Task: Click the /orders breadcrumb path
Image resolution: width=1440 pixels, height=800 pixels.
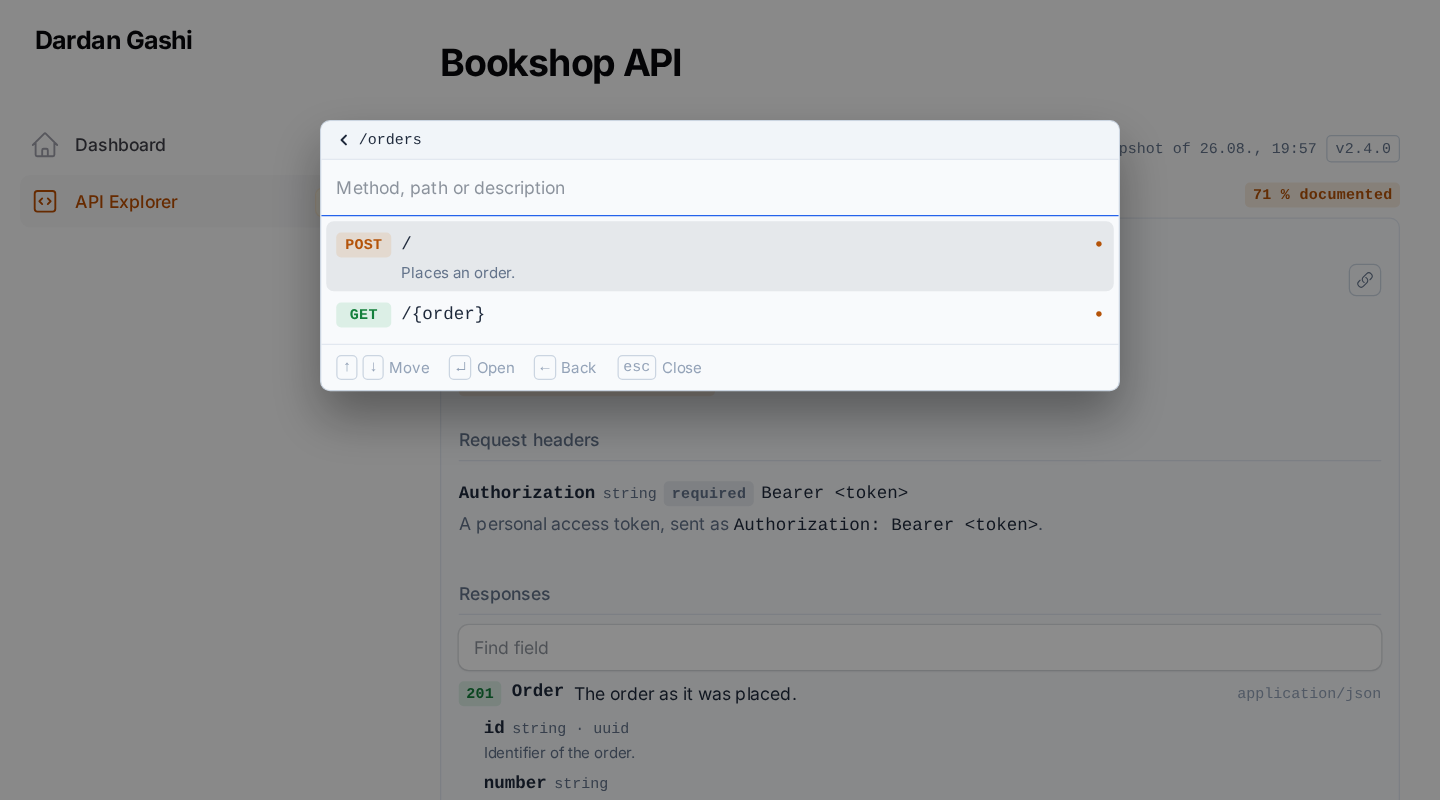Action: (x=390, y=140)
